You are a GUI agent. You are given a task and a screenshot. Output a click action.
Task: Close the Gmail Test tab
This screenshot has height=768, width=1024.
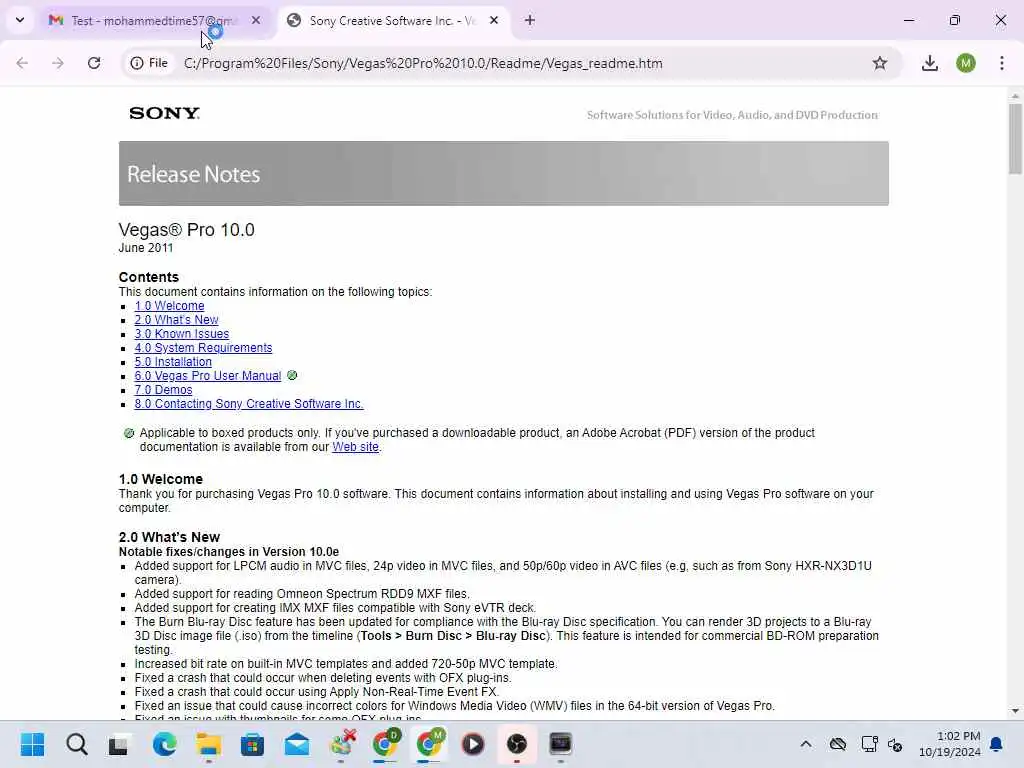(256, 21)
